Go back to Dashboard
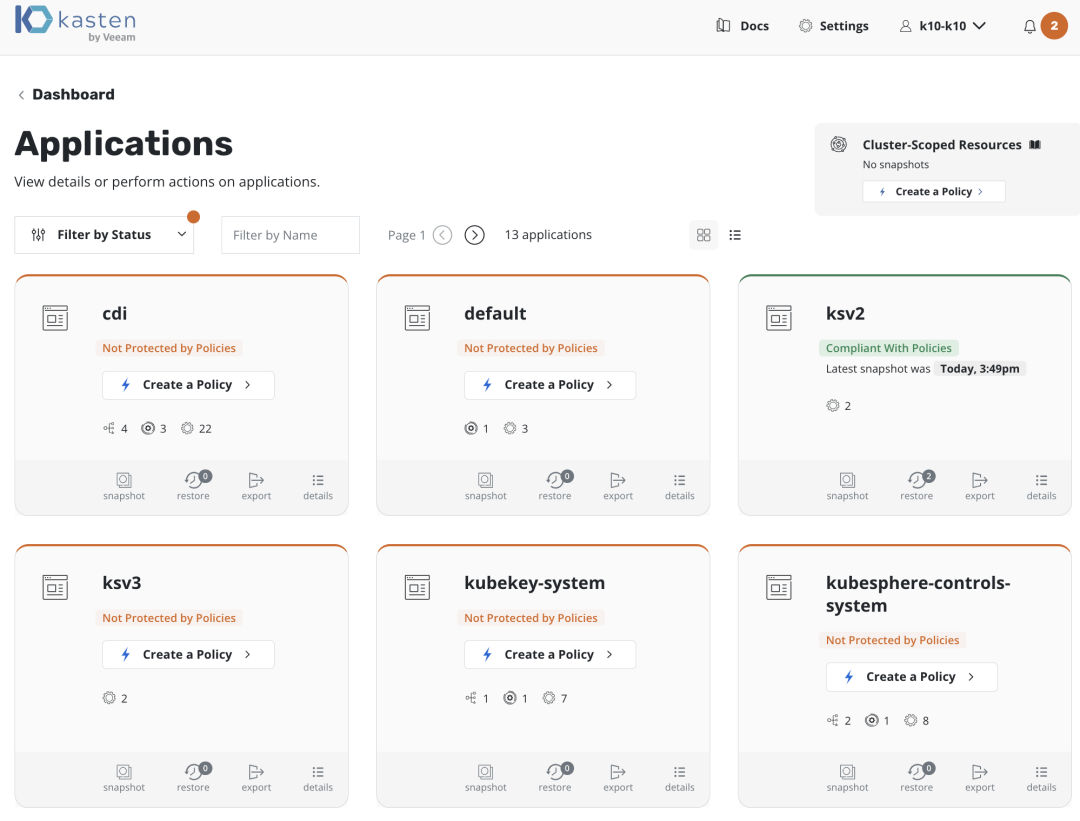 click(66, 94)
